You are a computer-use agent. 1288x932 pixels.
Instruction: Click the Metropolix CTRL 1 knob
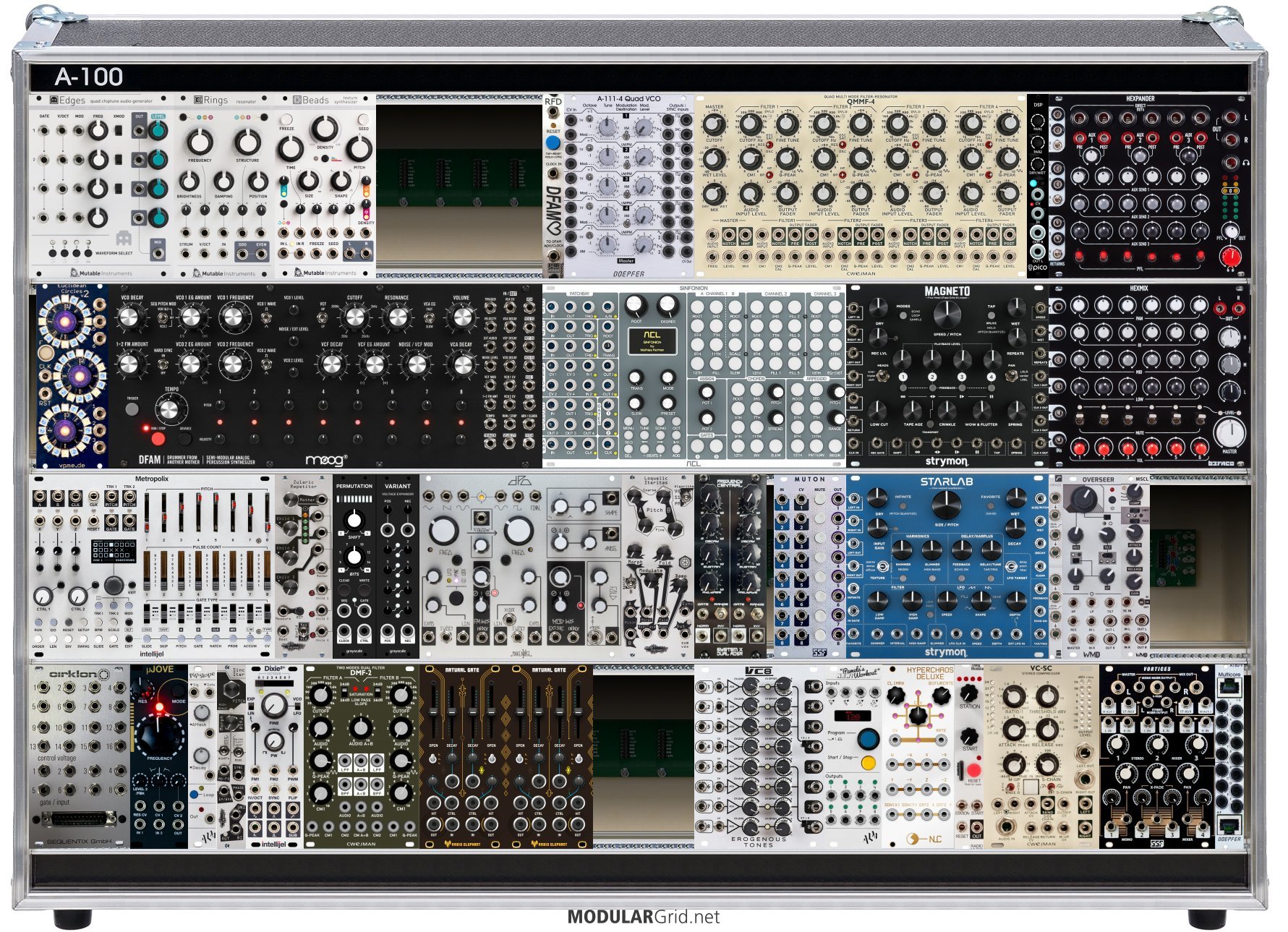[x=43, y=597]
